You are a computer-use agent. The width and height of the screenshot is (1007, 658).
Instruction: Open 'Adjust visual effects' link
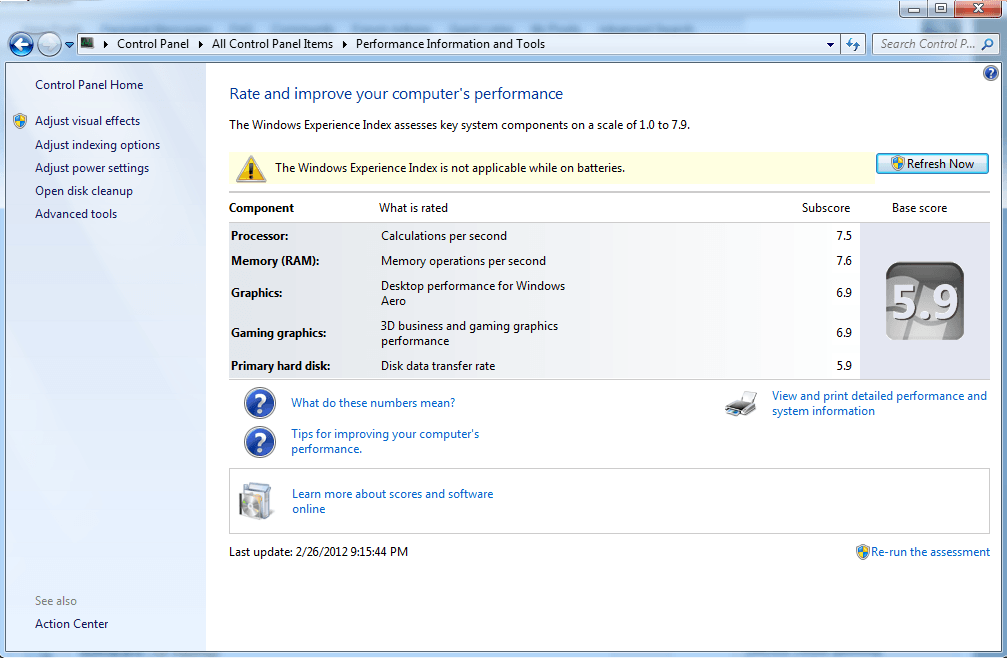(x=87, y=121)
